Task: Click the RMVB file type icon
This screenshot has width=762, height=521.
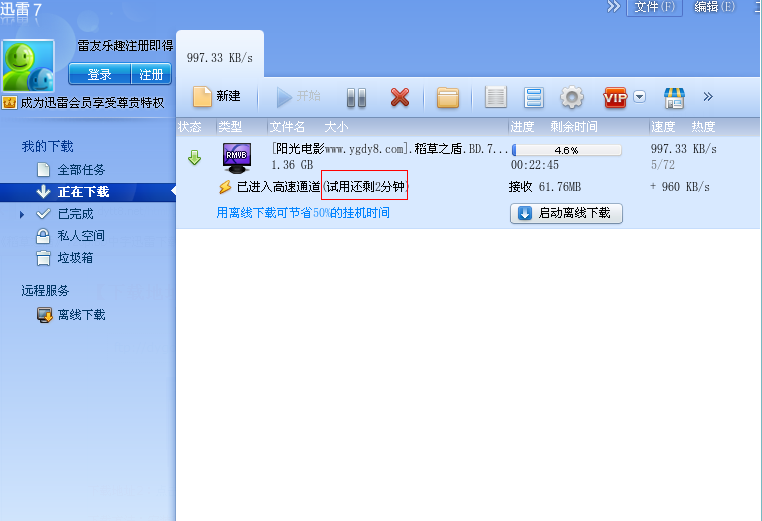Action: click(237, 158)
